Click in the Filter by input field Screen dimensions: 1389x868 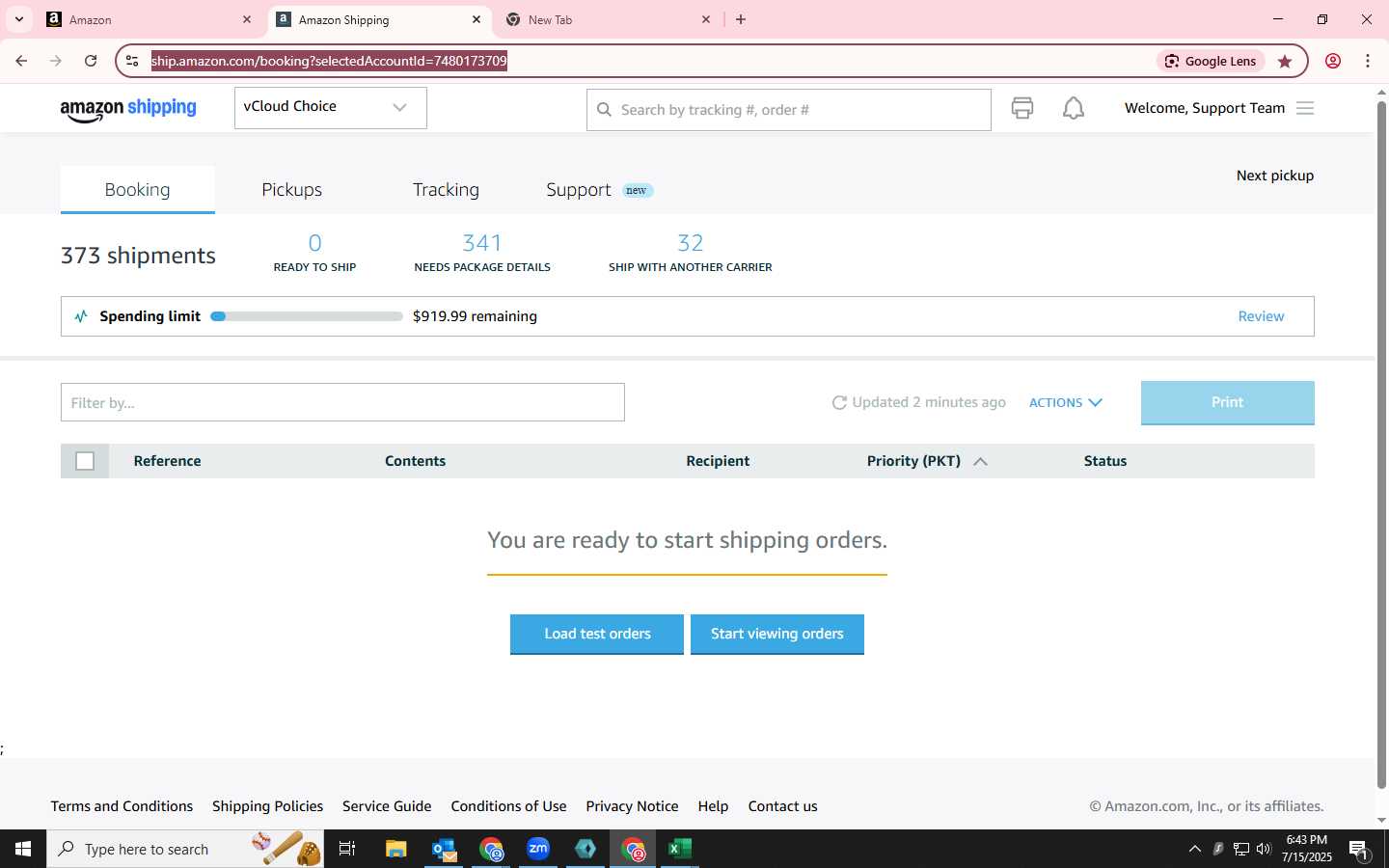point(342,402)
